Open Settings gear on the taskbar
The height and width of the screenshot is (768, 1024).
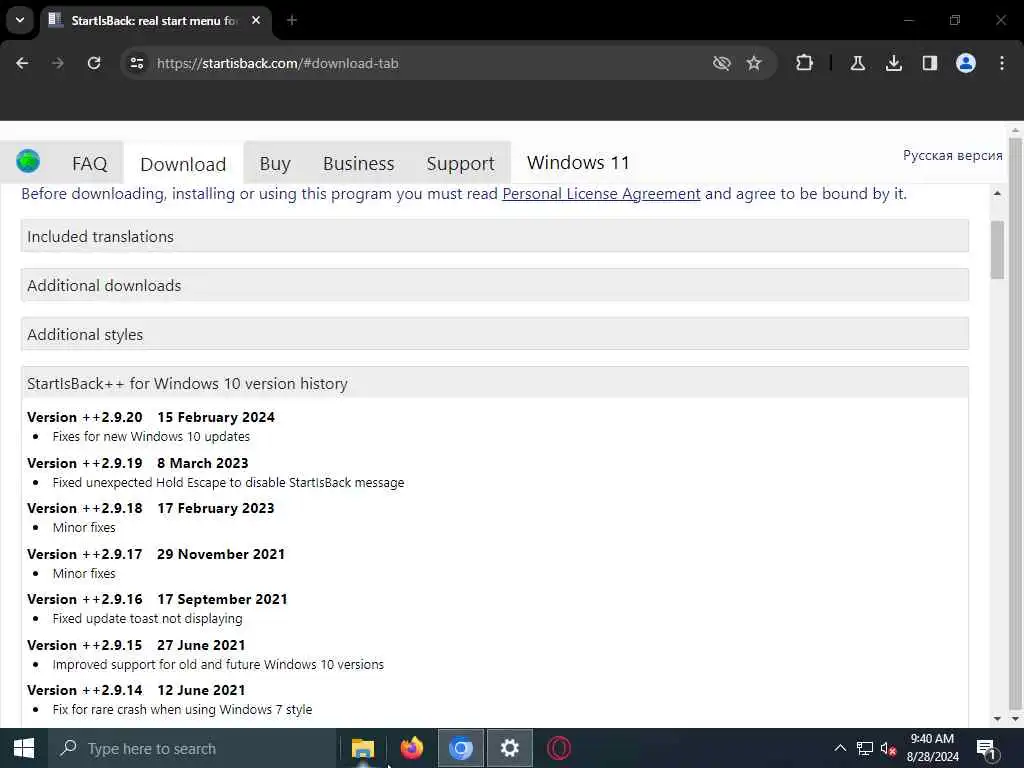509,748
